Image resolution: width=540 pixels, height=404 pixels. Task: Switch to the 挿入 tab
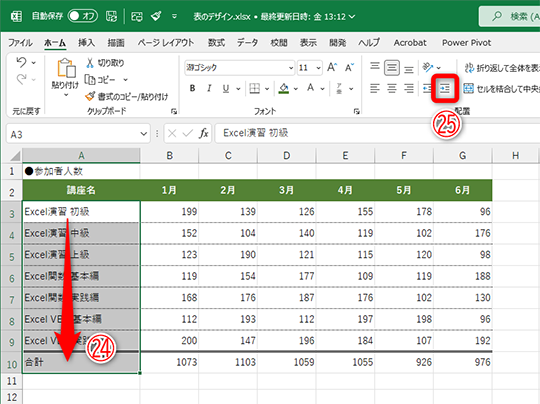point(86,43)
